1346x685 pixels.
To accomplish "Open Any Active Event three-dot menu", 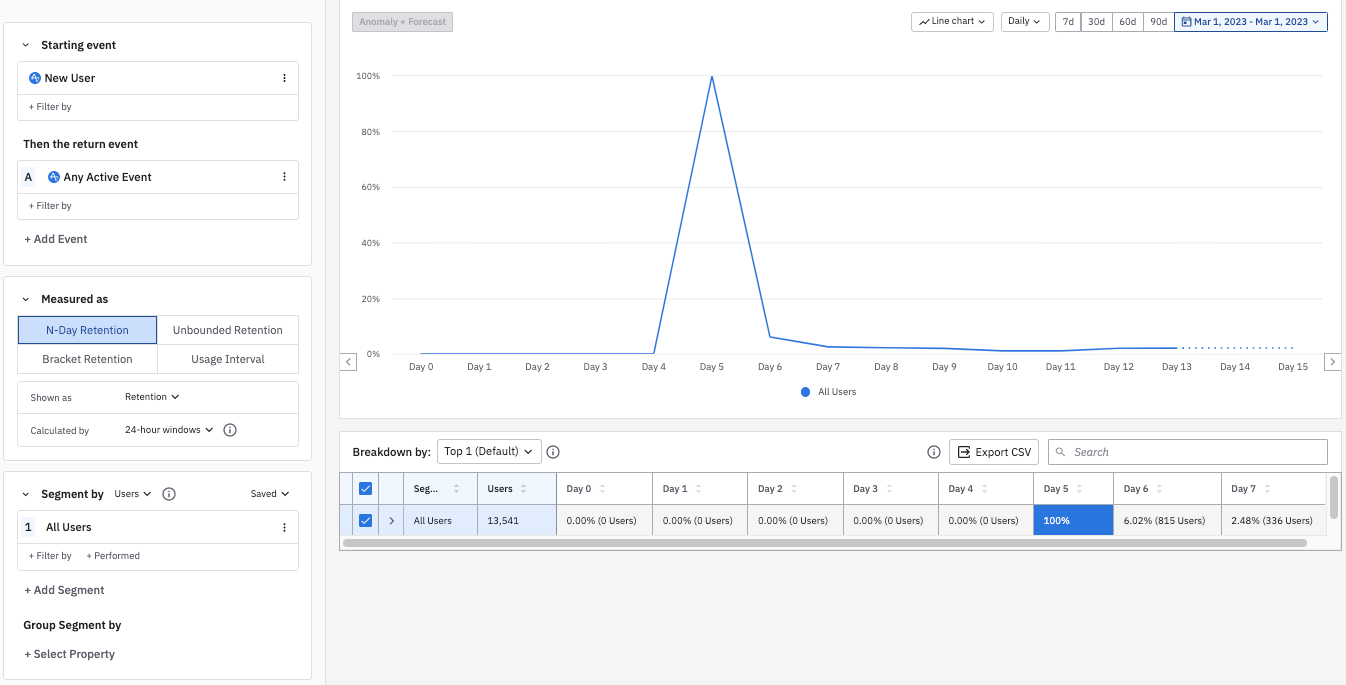I will tap(284, 177).
